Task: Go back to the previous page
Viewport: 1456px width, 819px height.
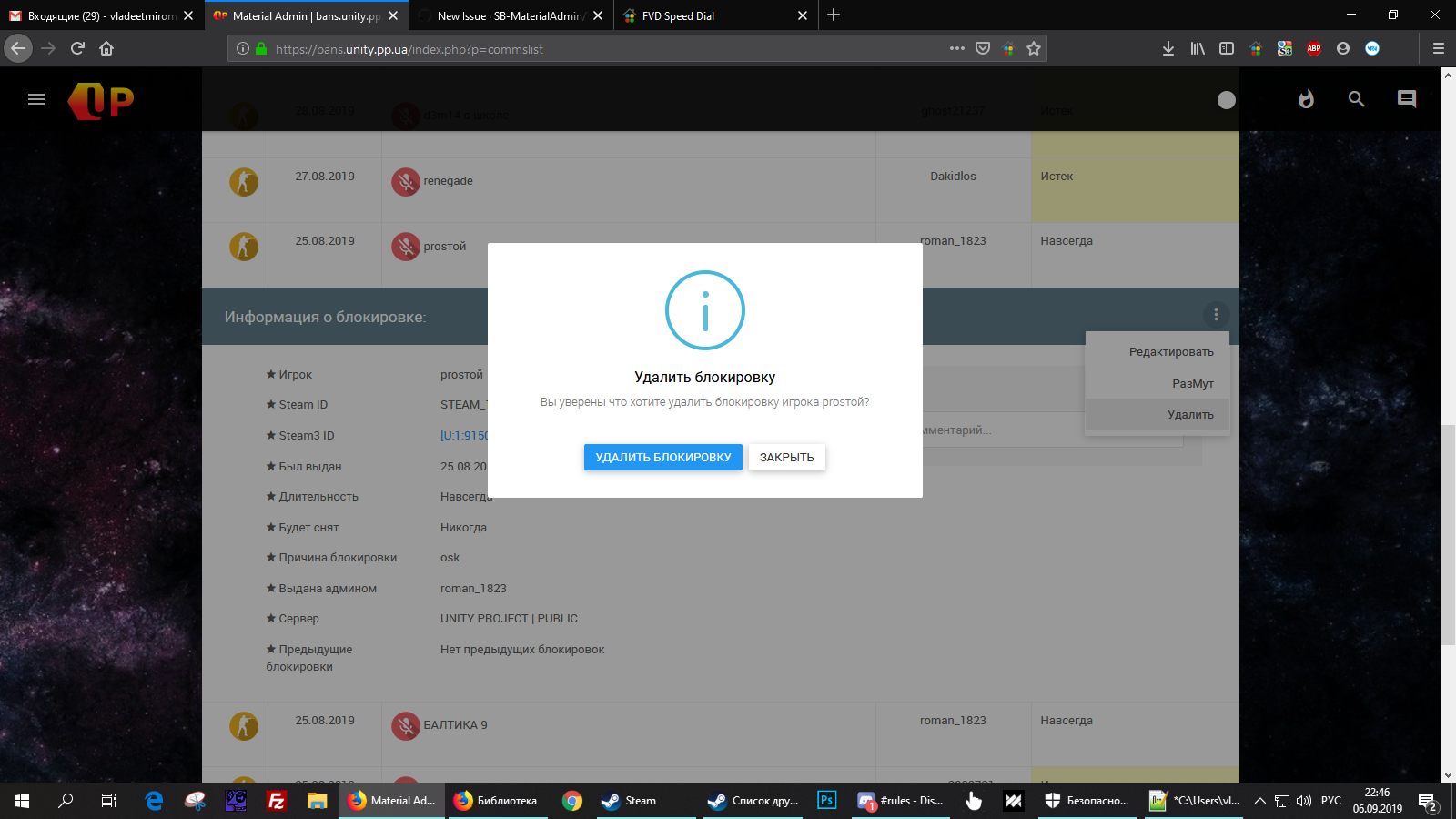Action: [x=18, y=48]
